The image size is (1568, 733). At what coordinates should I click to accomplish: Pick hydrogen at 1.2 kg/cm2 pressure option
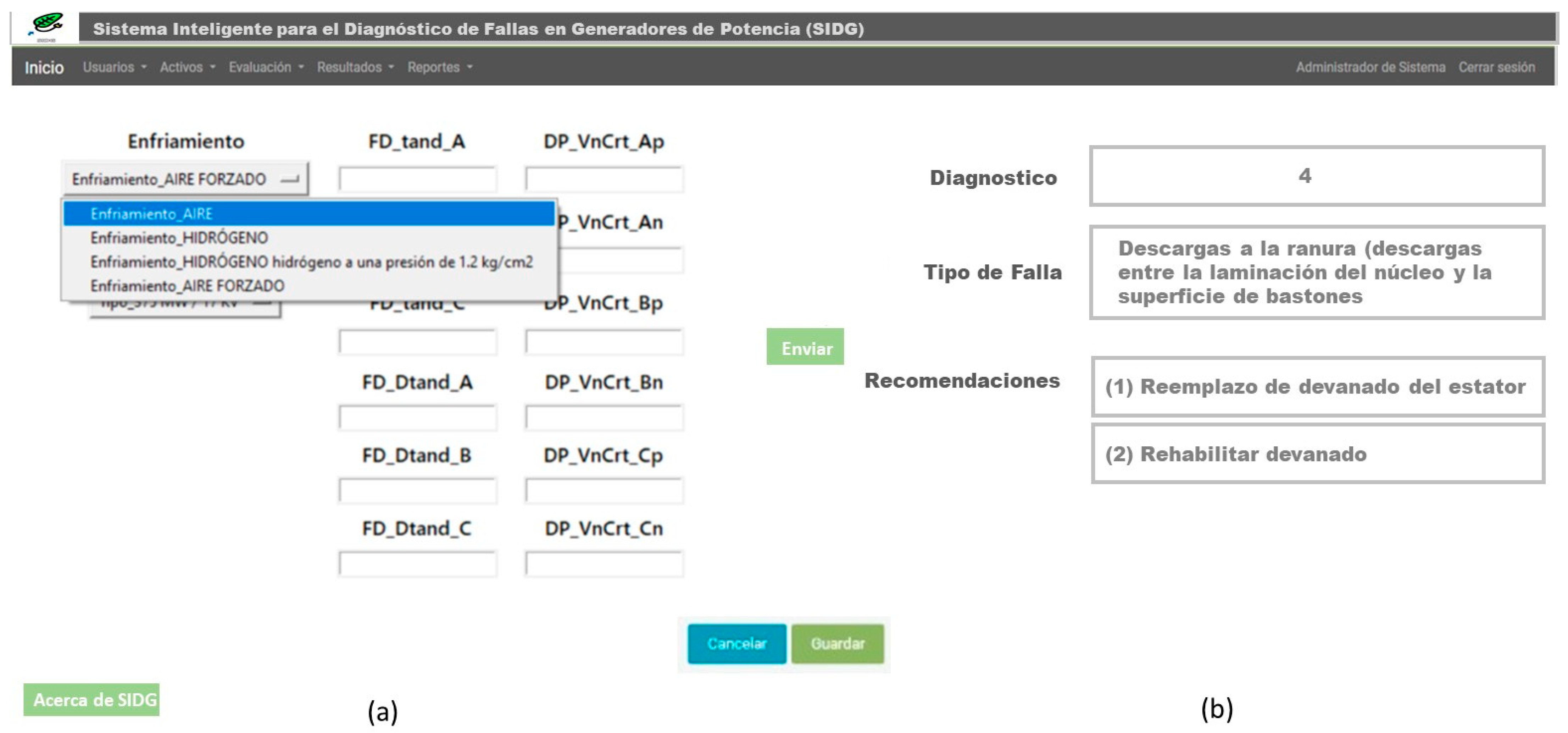tap(311, 263)
